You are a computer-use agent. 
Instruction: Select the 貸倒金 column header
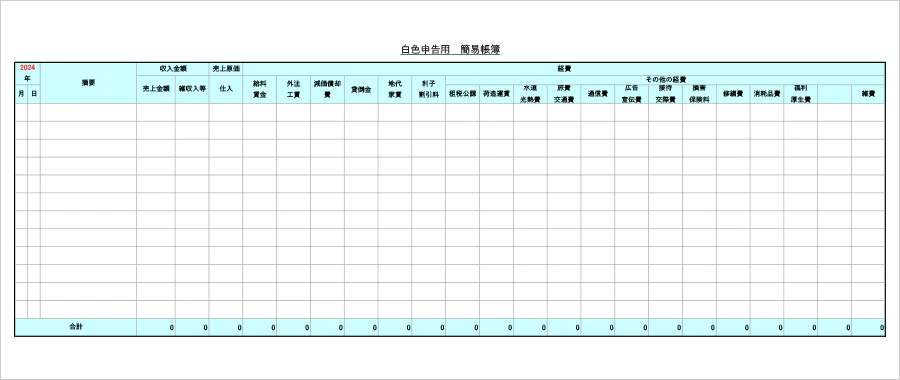click(361, 89)
